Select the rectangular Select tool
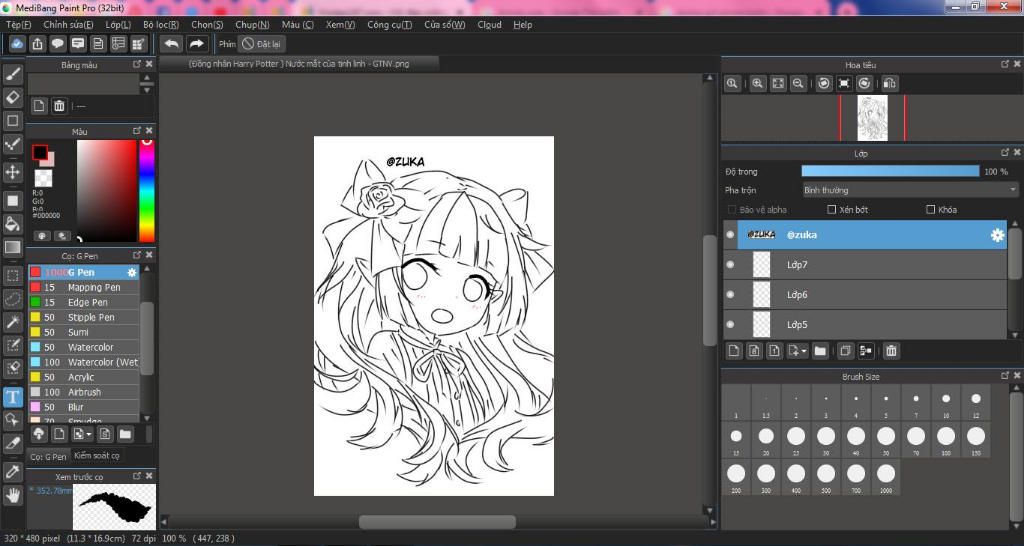1024x546 pixels. 13,276
